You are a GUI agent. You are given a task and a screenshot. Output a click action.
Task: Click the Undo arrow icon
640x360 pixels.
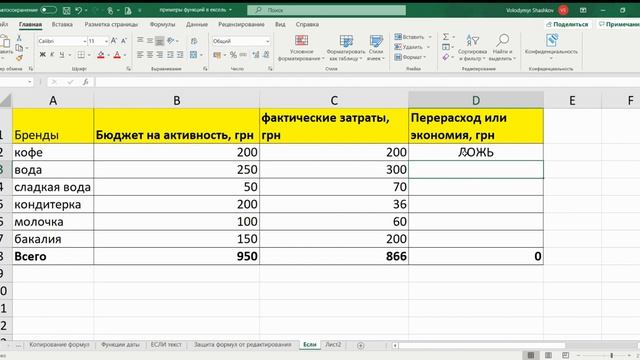79,10
